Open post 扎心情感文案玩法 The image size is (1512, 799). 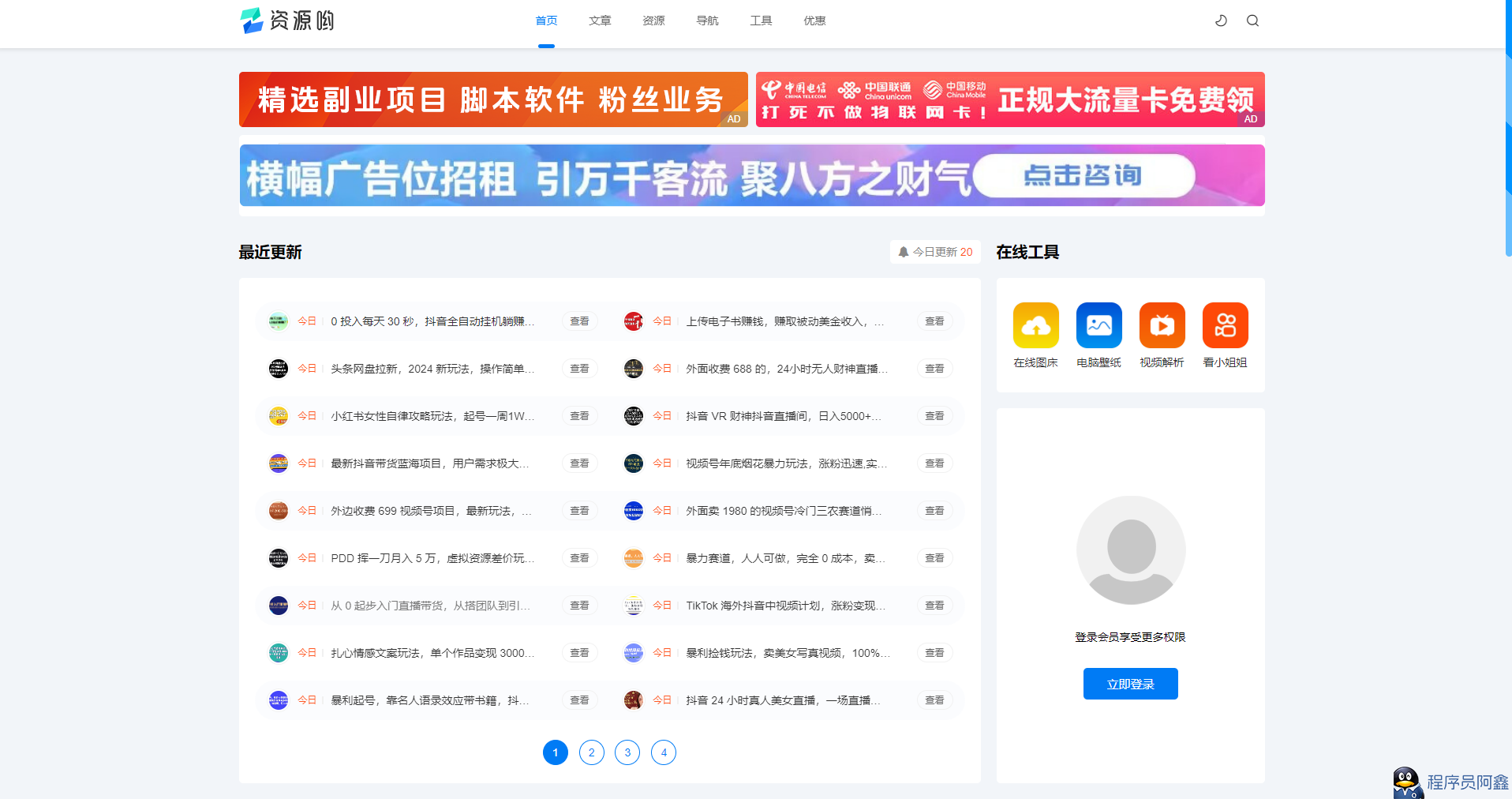[x=432, y=653]
